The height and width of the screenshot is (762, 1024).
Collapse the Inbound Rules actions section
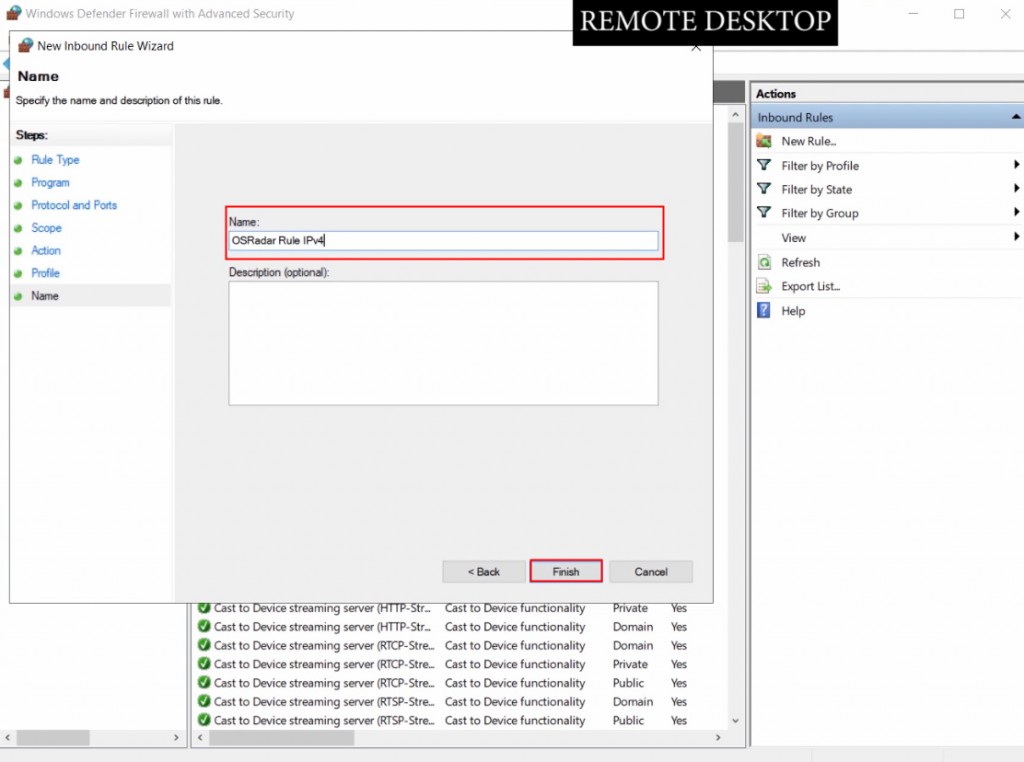(x=1016, y=117)
